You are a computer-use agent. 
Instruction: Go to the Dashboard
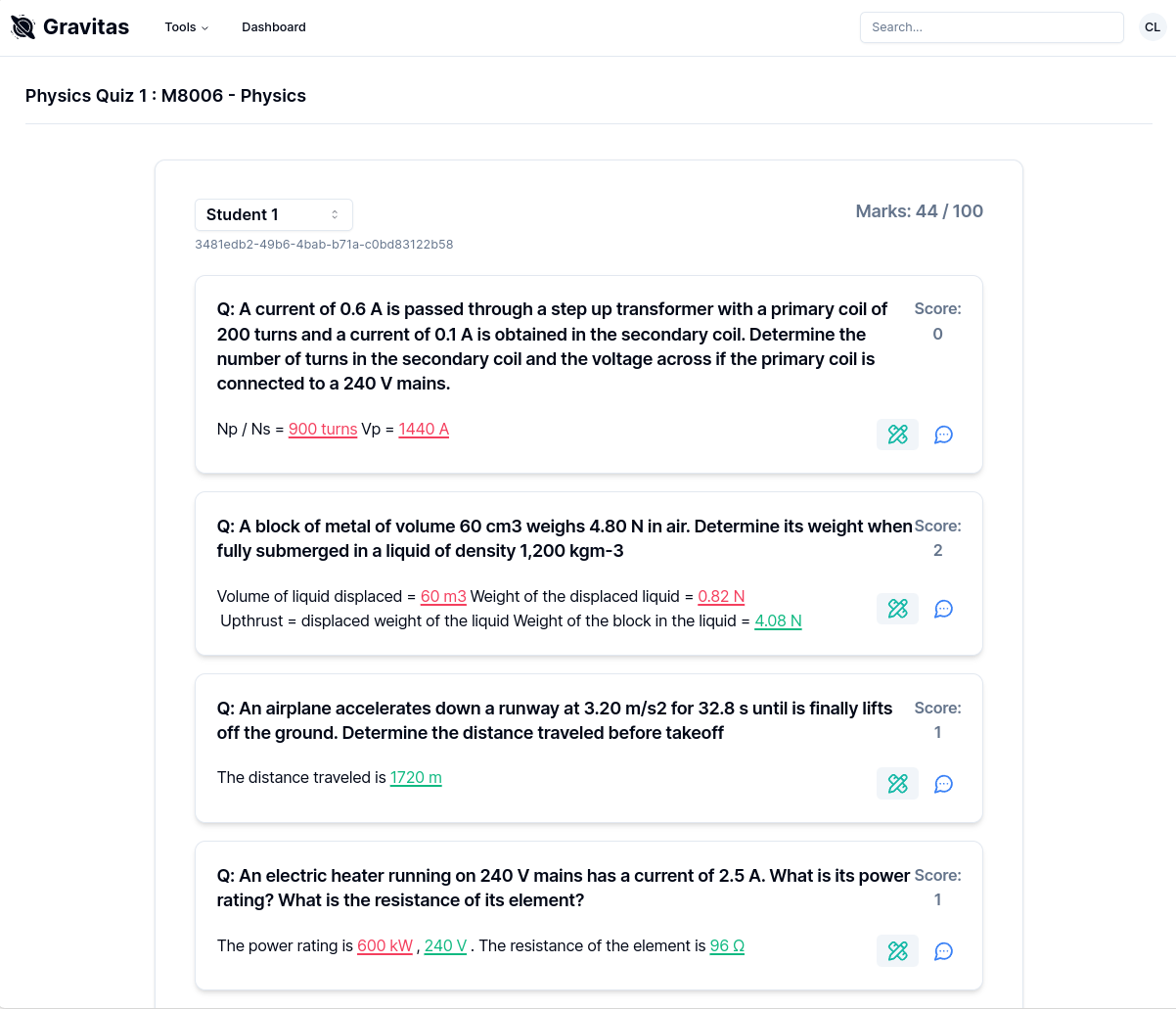273,26
